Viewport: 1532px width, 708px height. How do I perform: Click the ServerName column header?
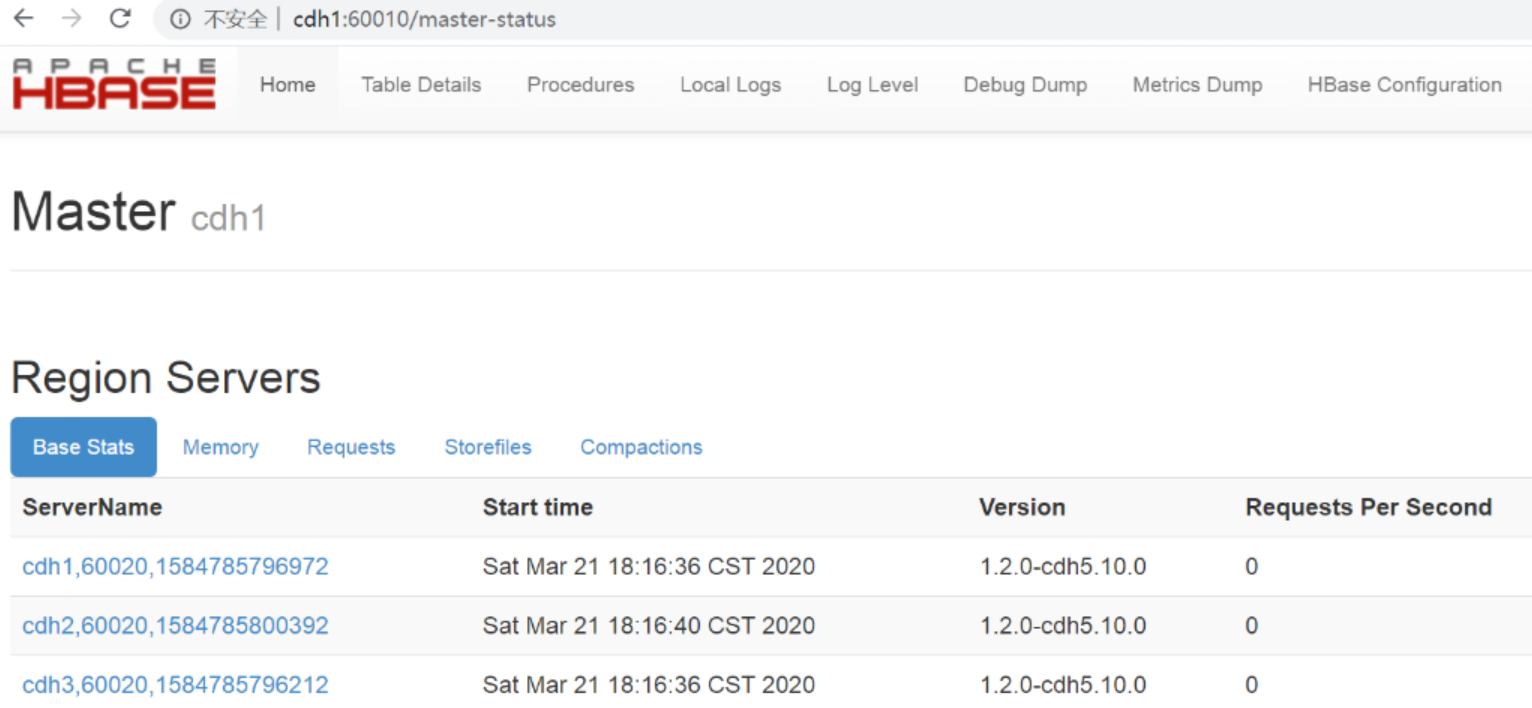click(92, 507)
